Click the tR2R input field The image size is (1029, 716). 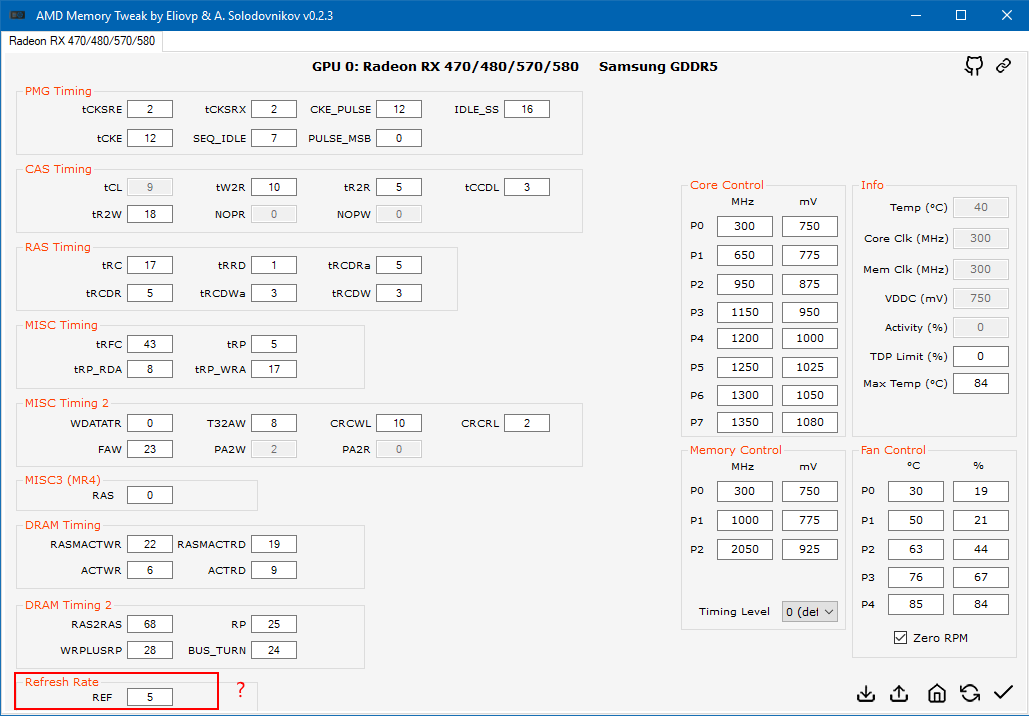[399, 188]
